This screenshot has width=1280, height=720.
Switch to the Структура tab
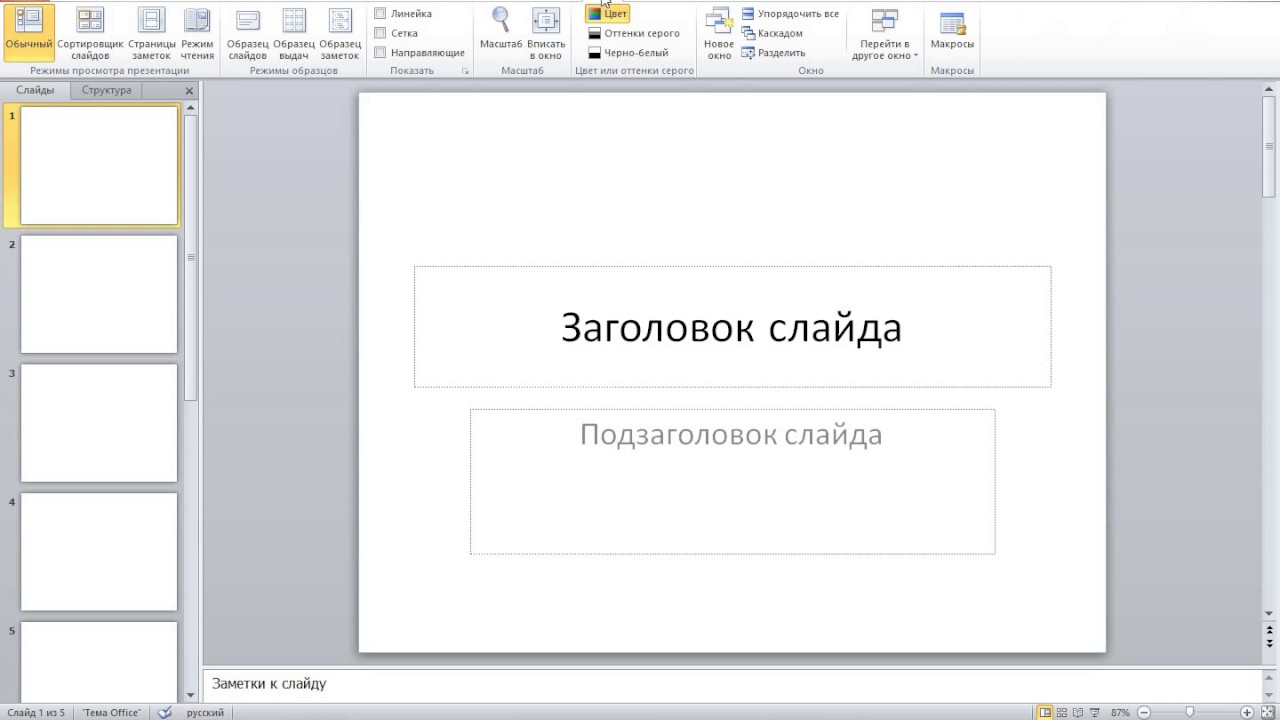pyautogui.click(x=107, y=90)
